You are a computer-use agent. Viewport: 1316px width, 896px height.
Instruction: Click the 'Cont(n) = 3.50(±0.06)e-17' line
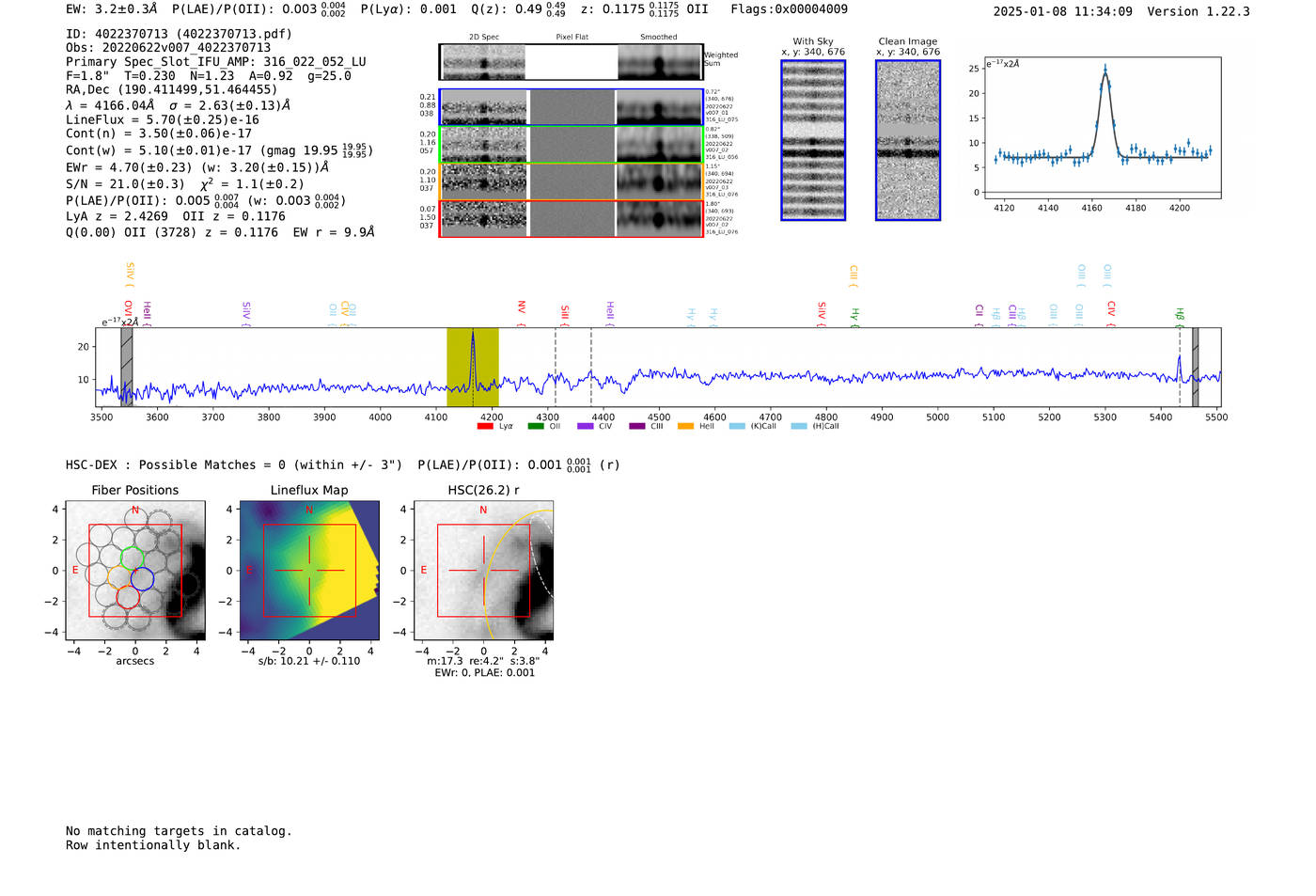tap(159, 134)
